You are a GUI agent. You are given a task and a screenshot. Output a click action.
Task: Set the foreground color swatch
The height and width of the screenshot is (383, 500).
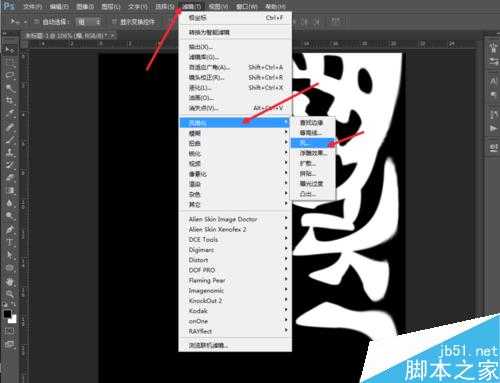click(x=7, y=314)
